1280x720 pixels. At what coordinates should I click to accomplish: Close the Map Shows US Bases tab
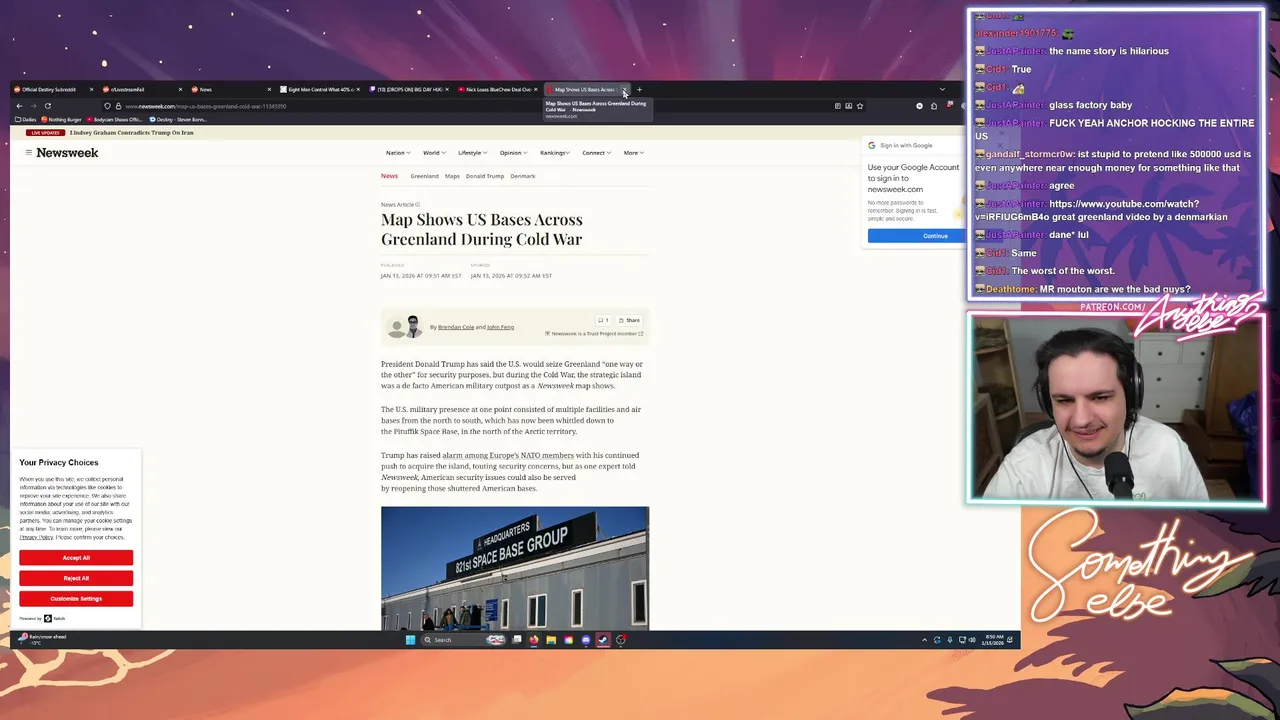point(625,90)
